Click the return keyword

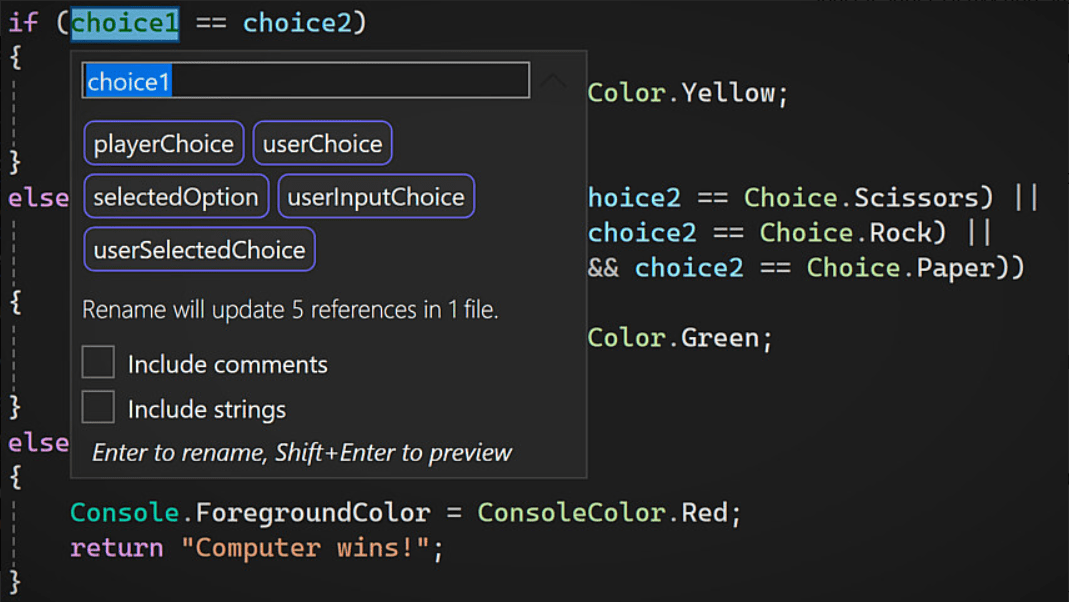pyautogui.click(x=116, y=547)
